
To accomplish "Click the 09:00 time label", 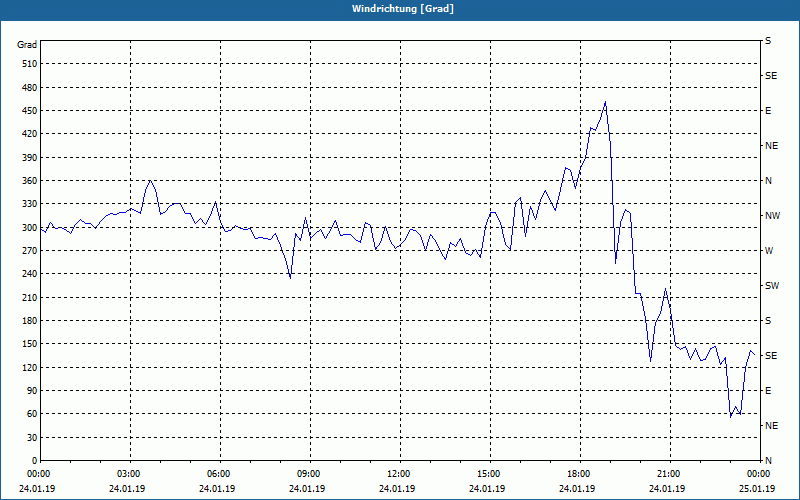I will 310,474.
